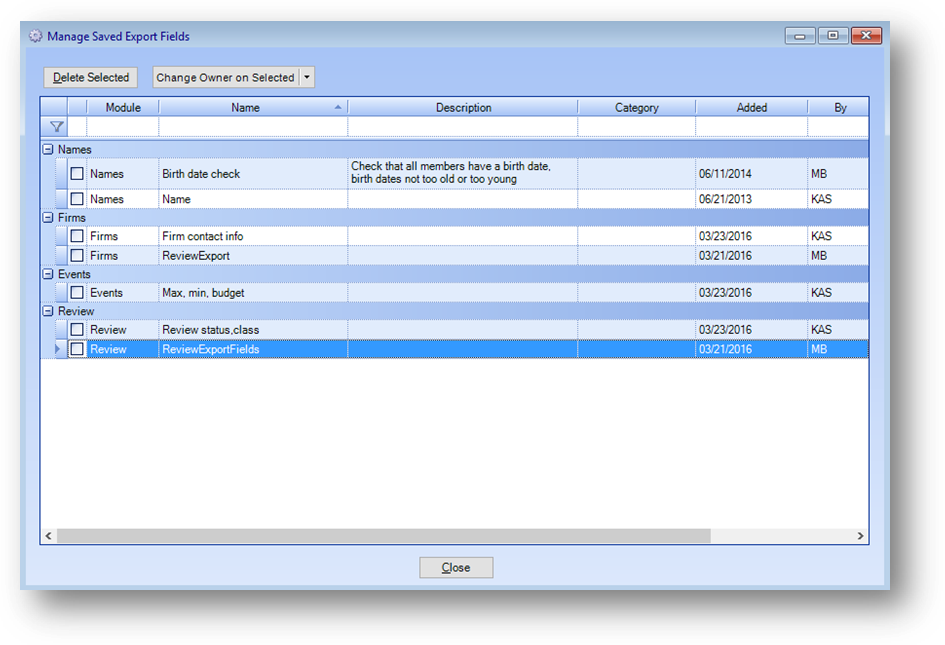
Task: Tick the ReviewExportFields row checkbox
Action: 77,349
